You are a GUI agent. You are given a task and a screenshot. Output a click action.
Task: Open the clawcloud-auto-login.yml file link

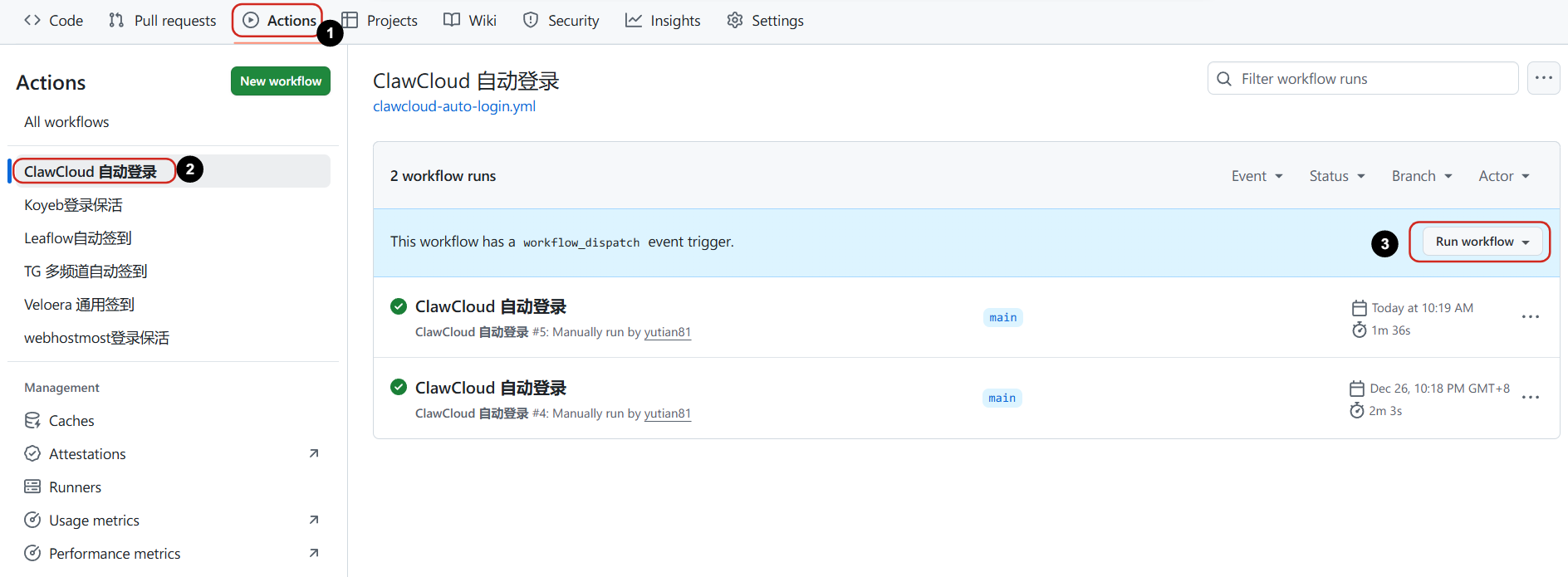454,106
